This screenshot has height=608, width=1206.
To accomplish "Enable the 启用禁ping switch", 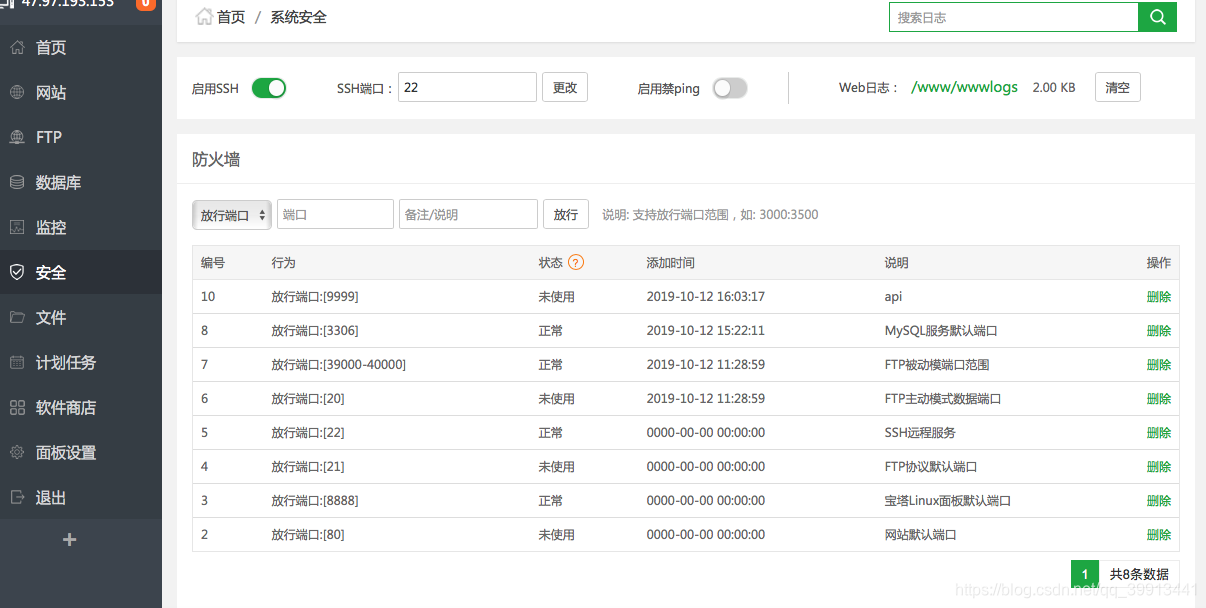I will coord(730,88).
